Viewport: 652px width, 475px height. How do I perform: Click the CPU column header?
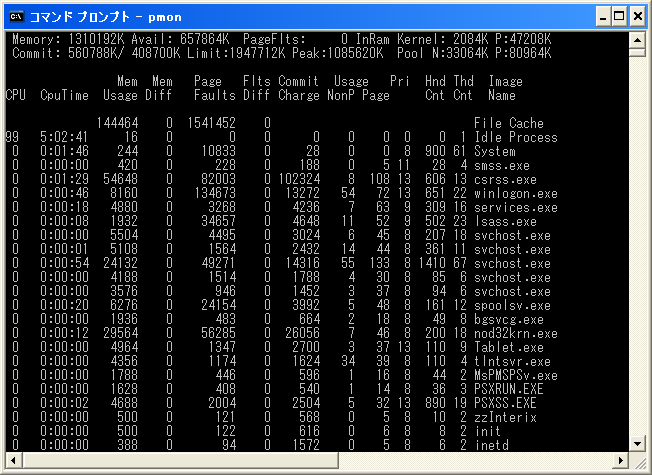click(x=16, y=95)
